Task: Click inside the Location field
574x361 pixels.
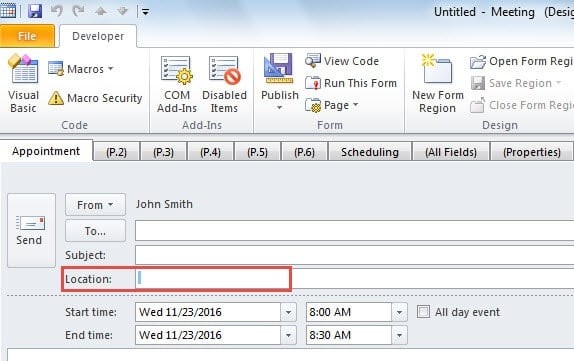Action: point(354,279)
